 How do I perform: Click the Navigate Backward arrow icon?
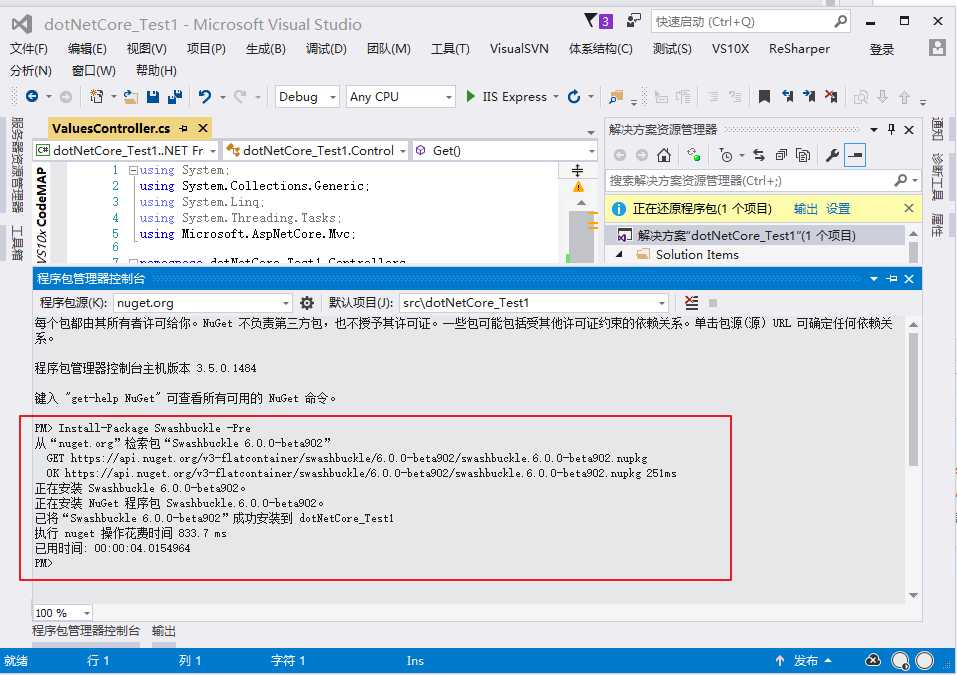tap(32, 96)
